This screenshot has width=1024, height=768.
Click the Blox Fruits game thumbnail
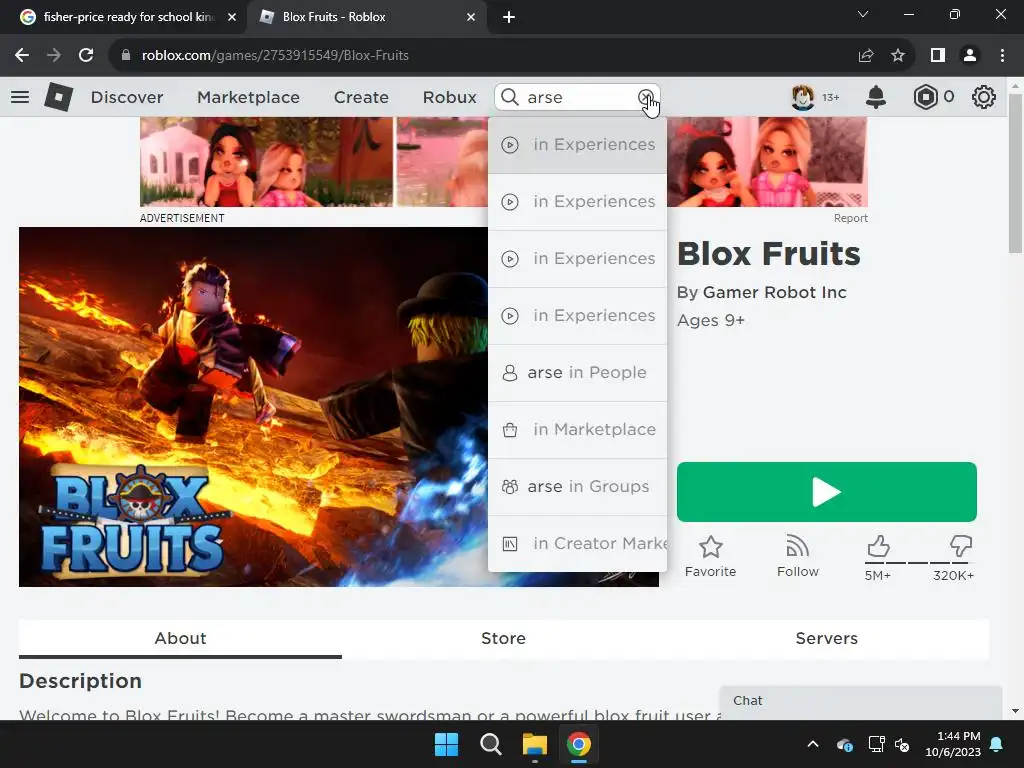pyautogui.click(x=253, y=407)
